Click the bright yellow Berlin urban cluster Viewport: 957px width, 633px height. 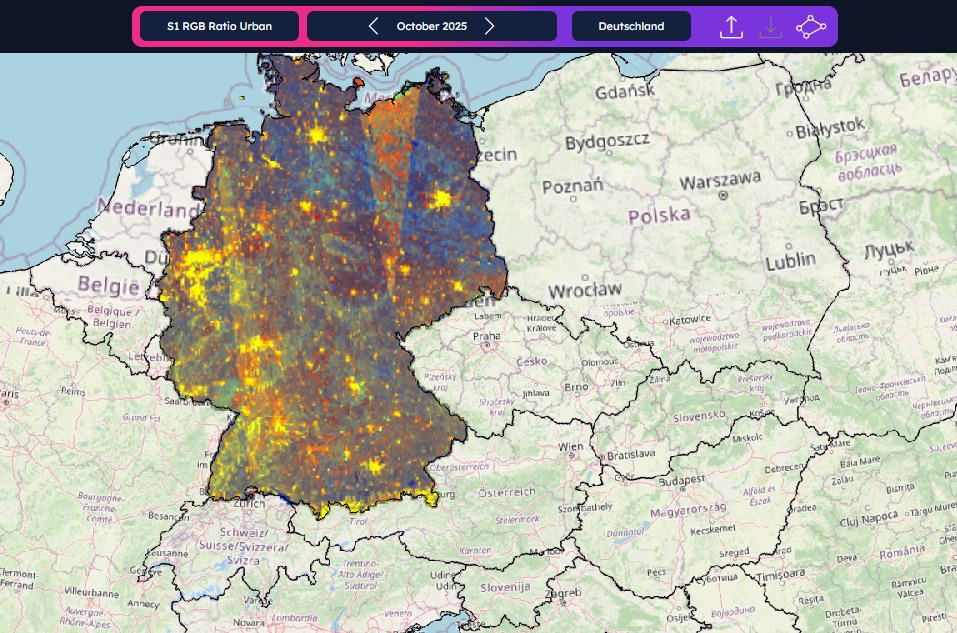point(440,199)
